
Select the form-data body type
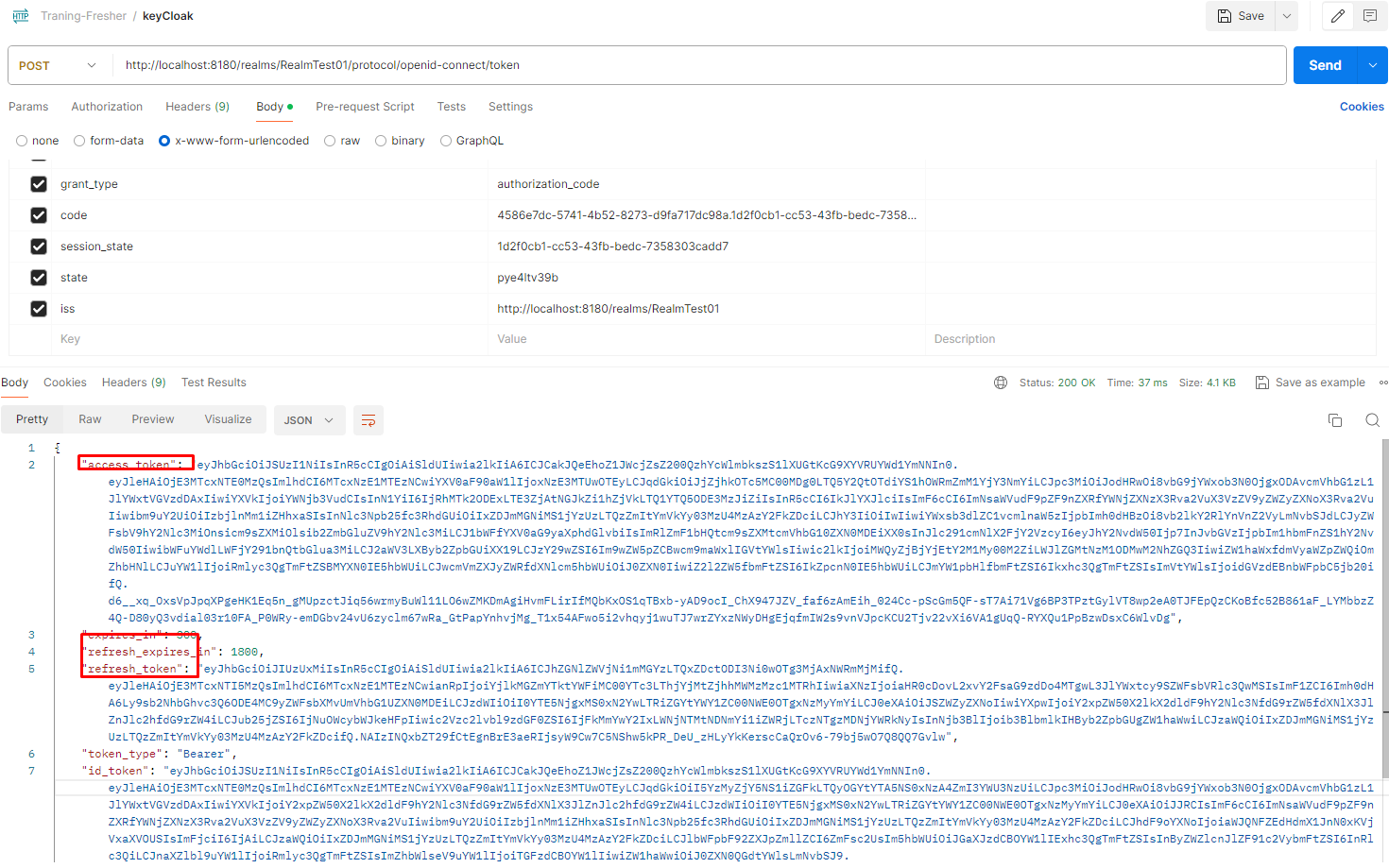point(79,141)
